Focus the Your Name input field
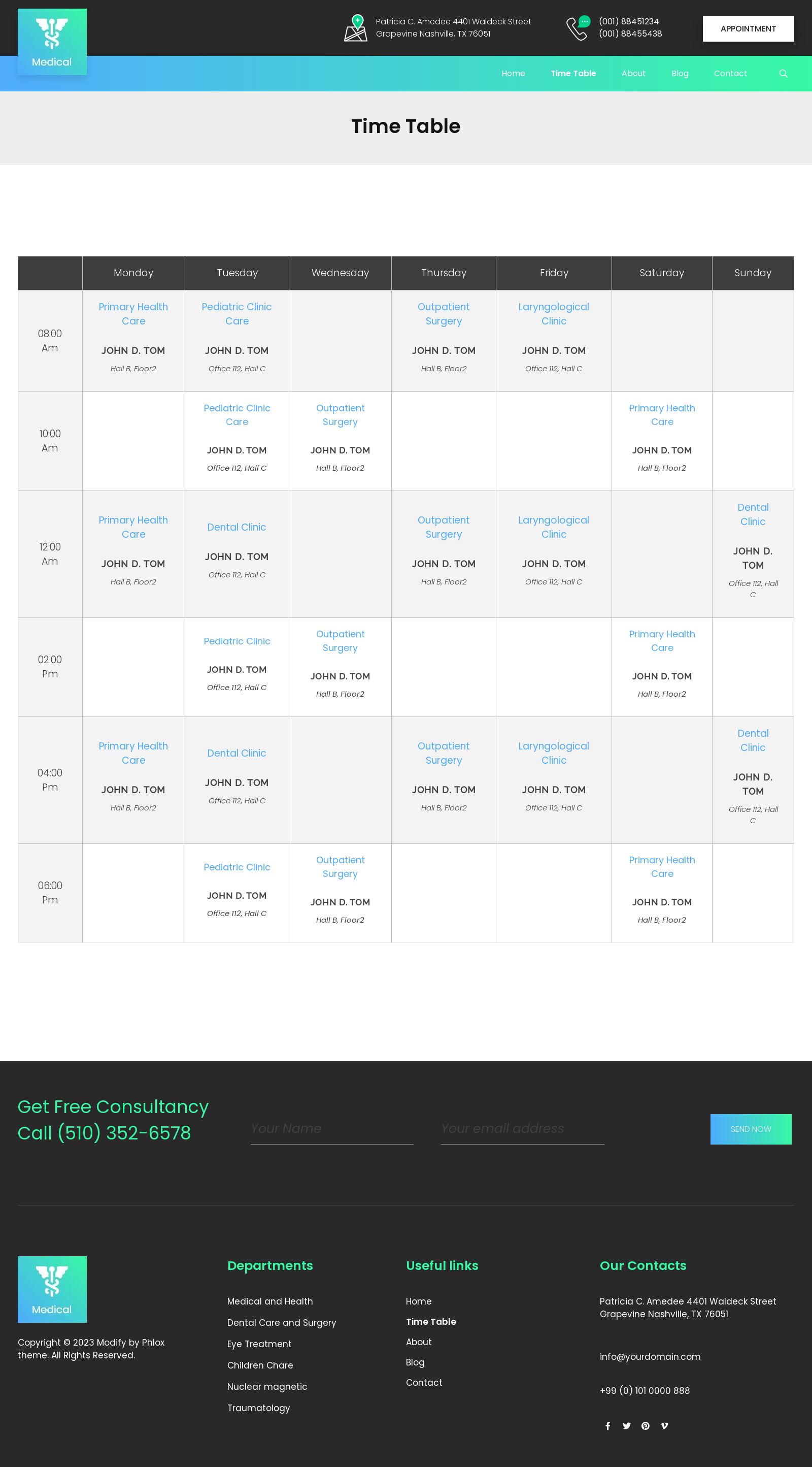 click(332, 1129)
